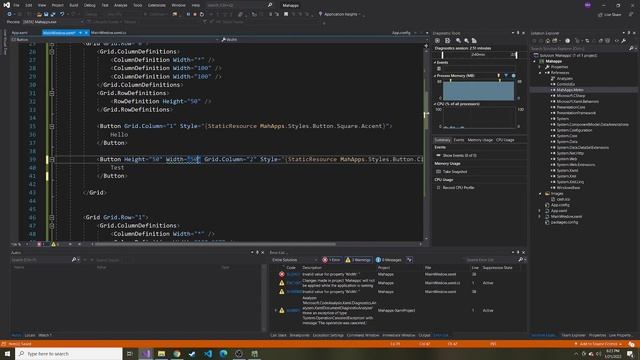Click Take Snapshot link

(455, 172)
